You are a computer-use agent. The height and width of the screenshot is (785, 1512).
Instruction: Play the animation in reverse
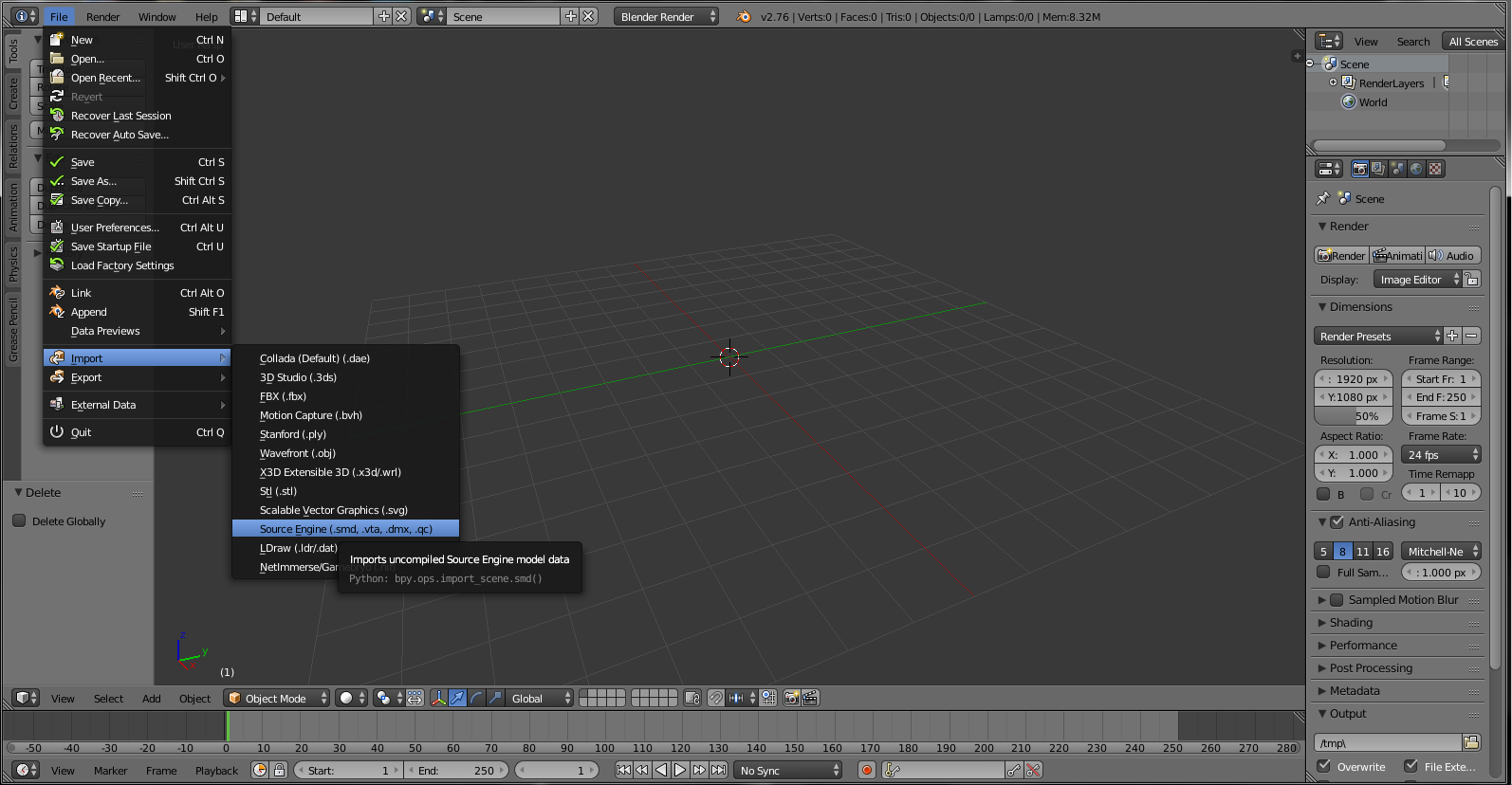point(661,770)
